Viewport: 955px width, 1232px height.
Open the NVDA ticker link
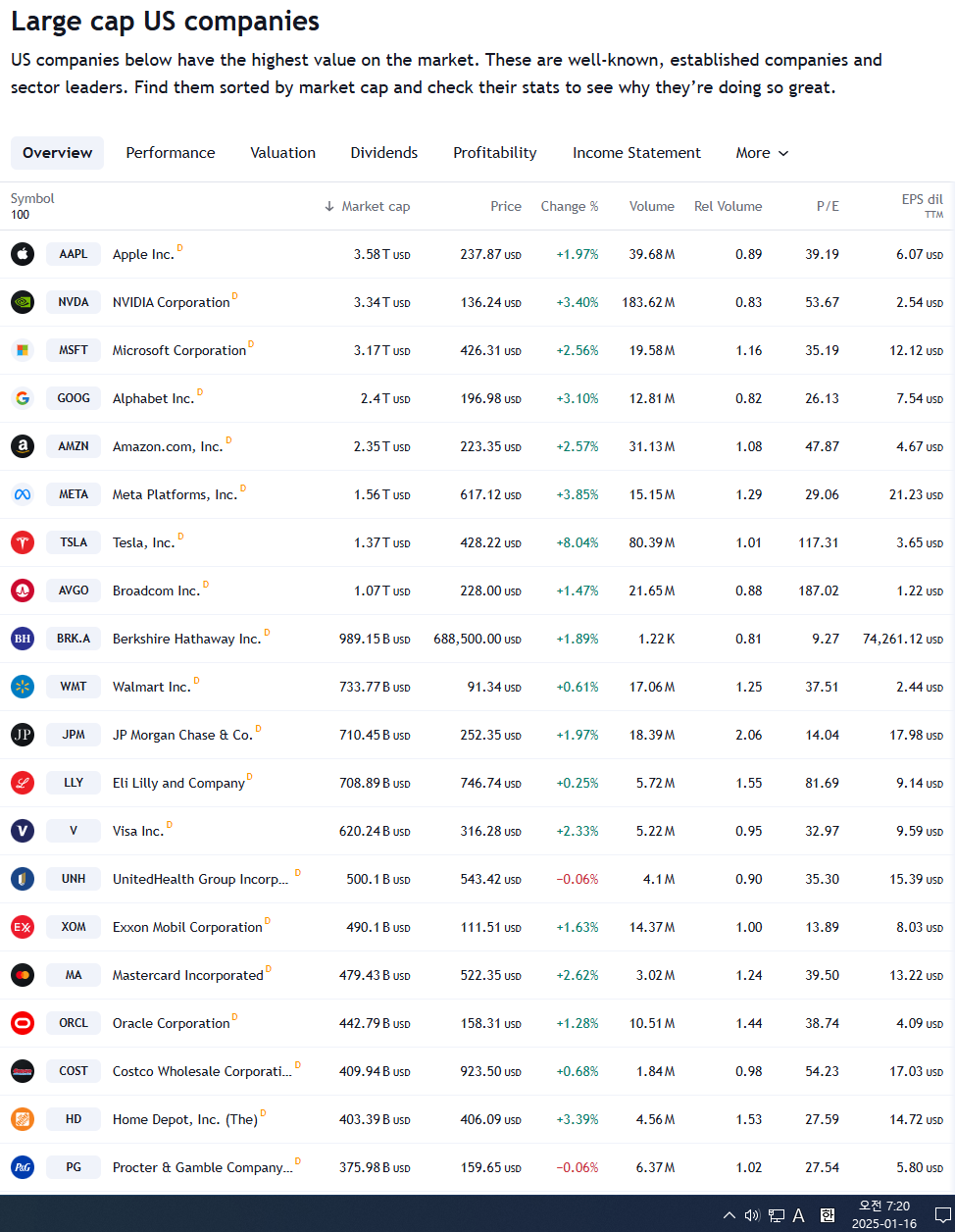[x=74, y=302]
